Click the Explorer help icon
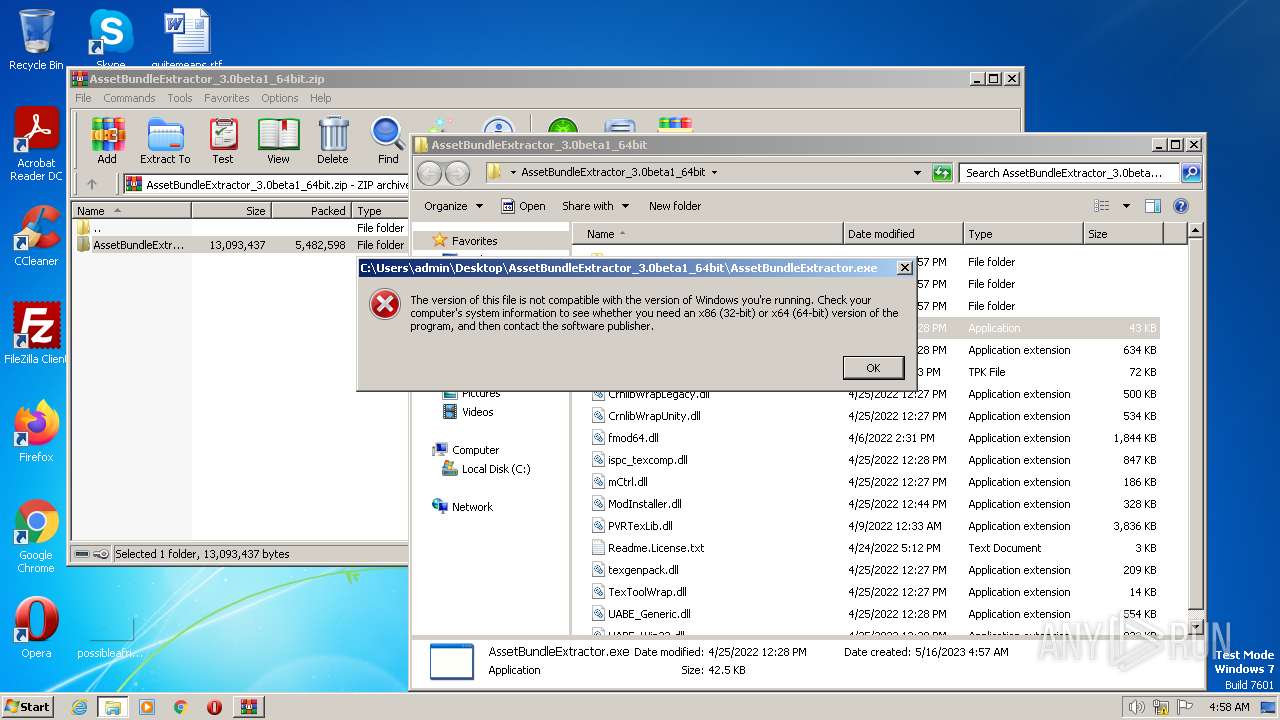1280x720 pixels. (x=1180, y=206)
